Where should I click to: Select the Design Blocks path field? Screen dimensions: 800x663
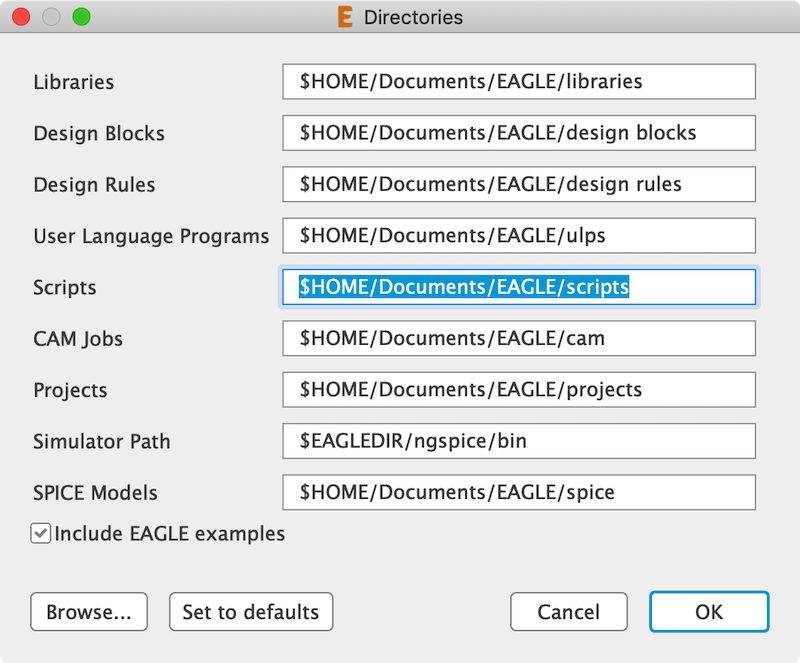[x=519, y=133]
